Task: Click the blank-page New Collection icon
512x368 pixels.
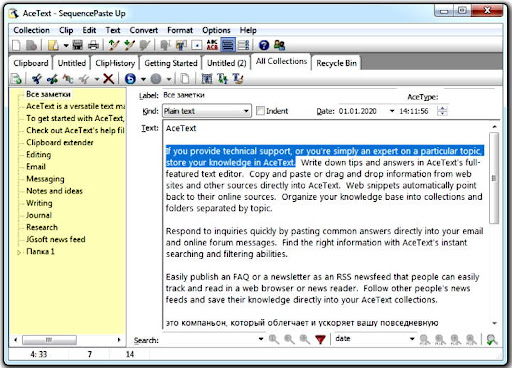Action: (x=16, y=45)
